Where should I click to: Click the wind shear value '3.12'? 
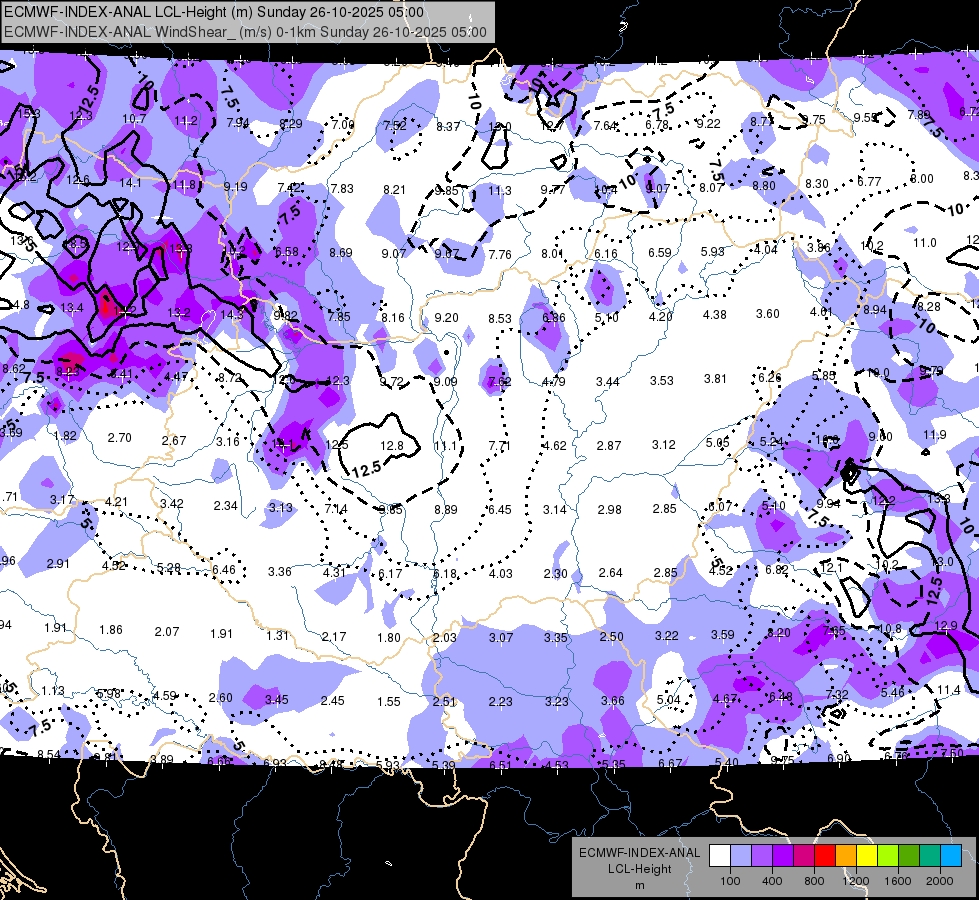[664, 444]
